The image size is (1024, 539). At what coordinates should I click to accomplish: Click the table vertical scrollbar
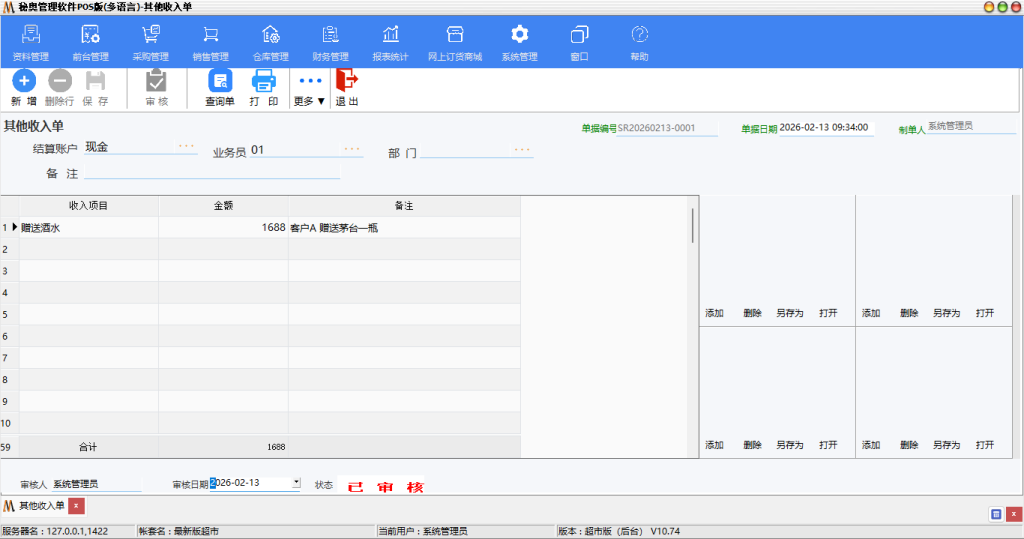[x=692, y=226]
